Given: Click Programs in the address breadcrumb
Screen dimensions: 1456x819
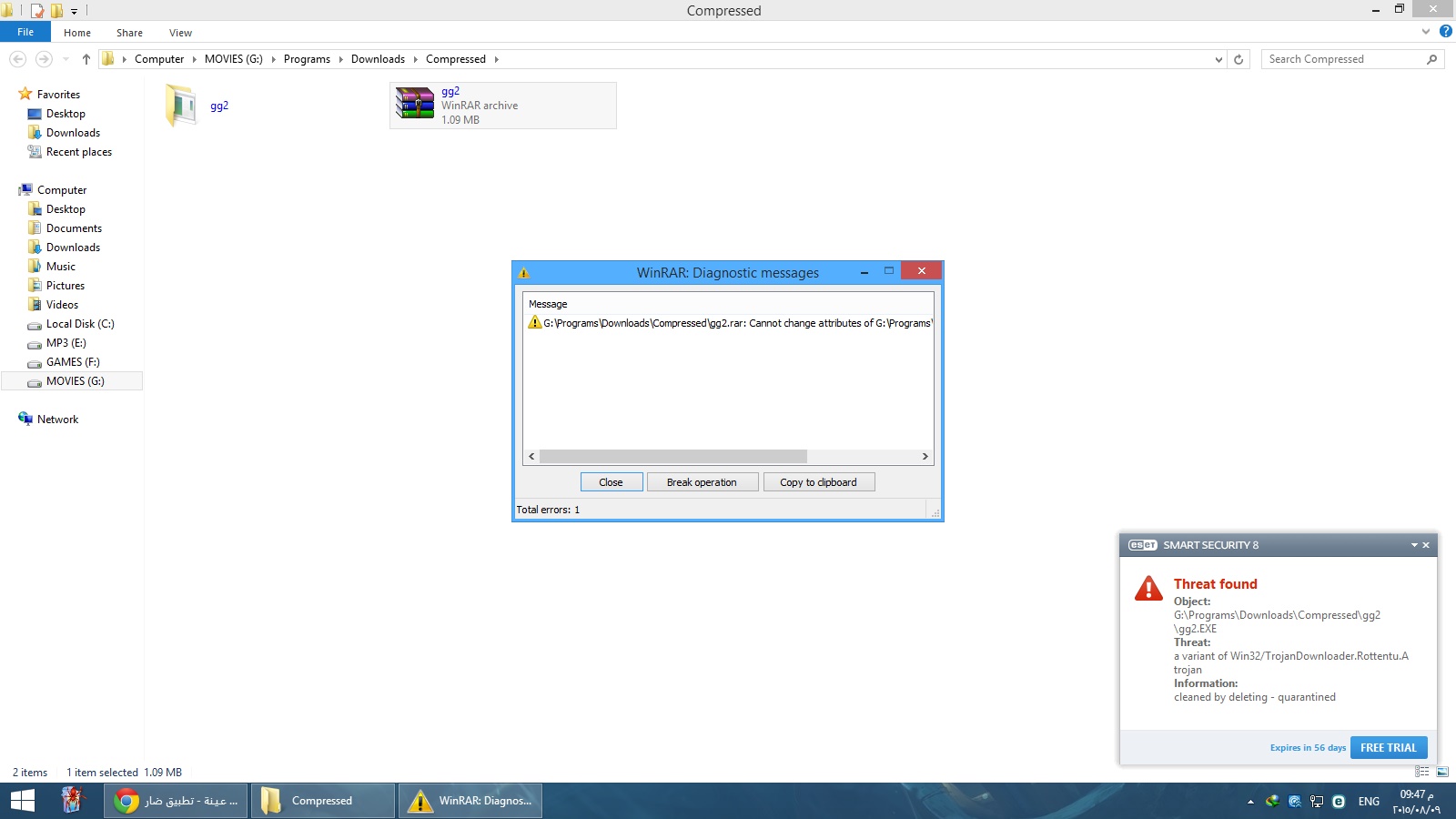Looking at the screenshot, I should (x=307, y=59).
